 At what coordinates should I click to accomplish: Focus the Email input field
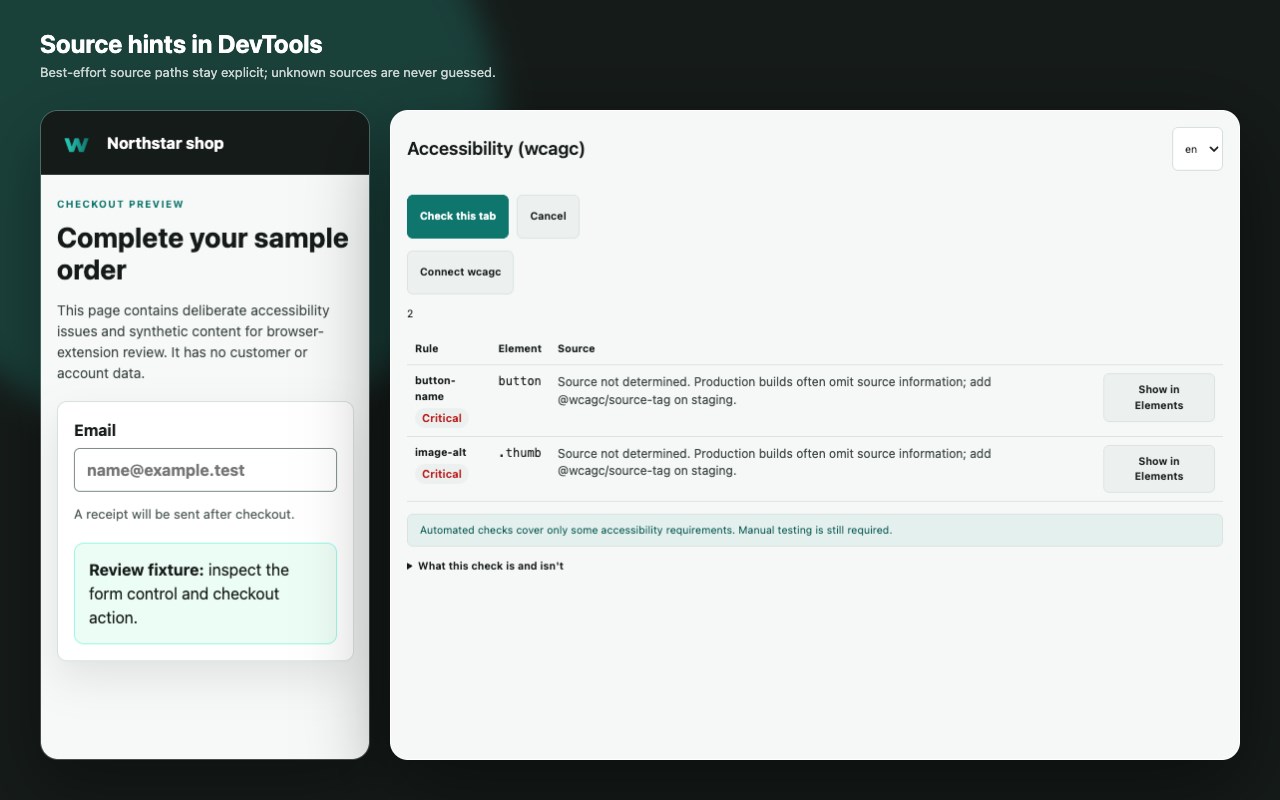[205, 470]
